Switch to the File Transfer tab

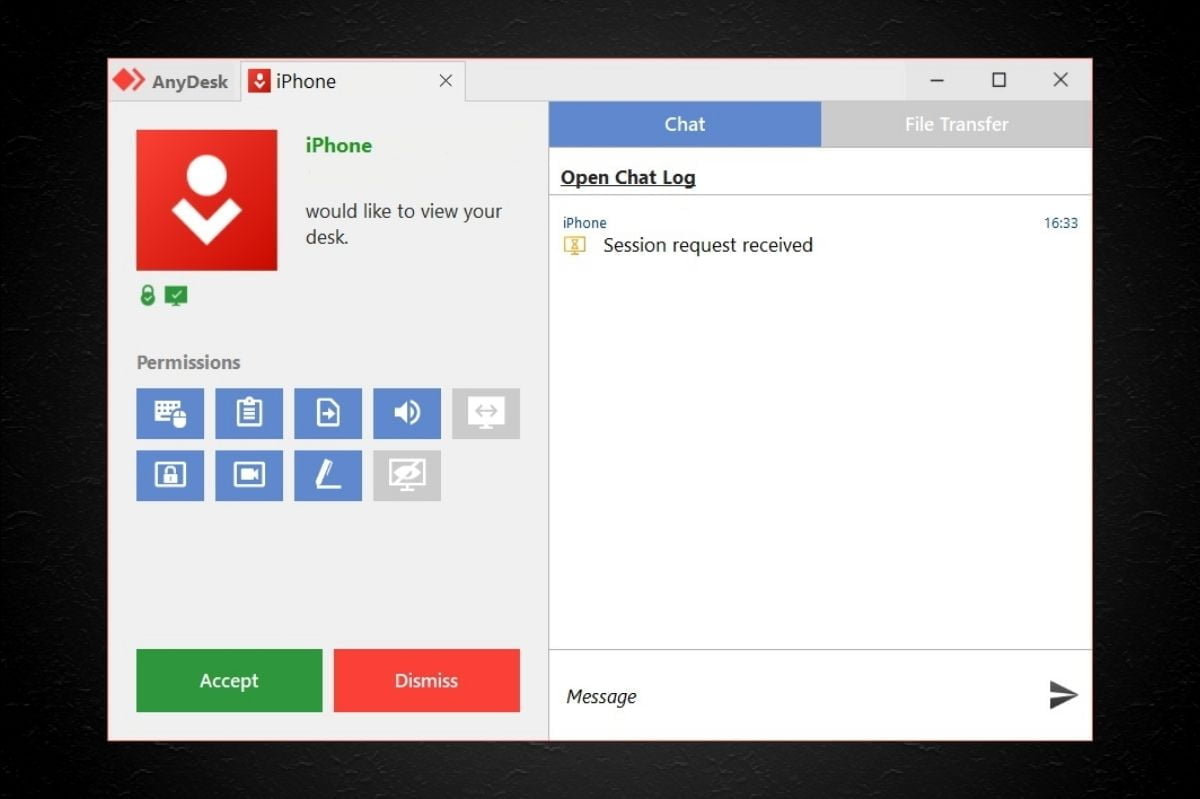[956, 124]
